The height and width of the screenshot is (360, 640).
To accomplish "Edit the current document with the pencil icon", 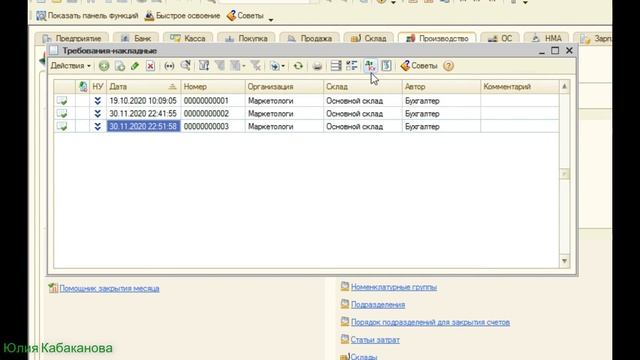I will (135, 66).
